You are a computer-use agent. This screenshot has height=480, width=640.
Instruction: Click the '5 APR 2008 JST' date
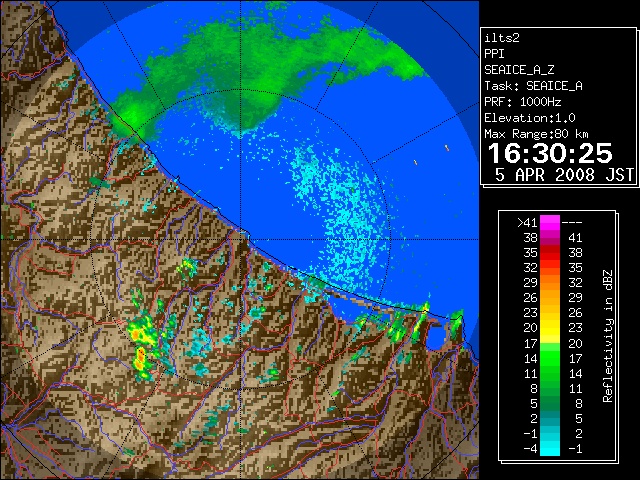[x=564, y=175]
